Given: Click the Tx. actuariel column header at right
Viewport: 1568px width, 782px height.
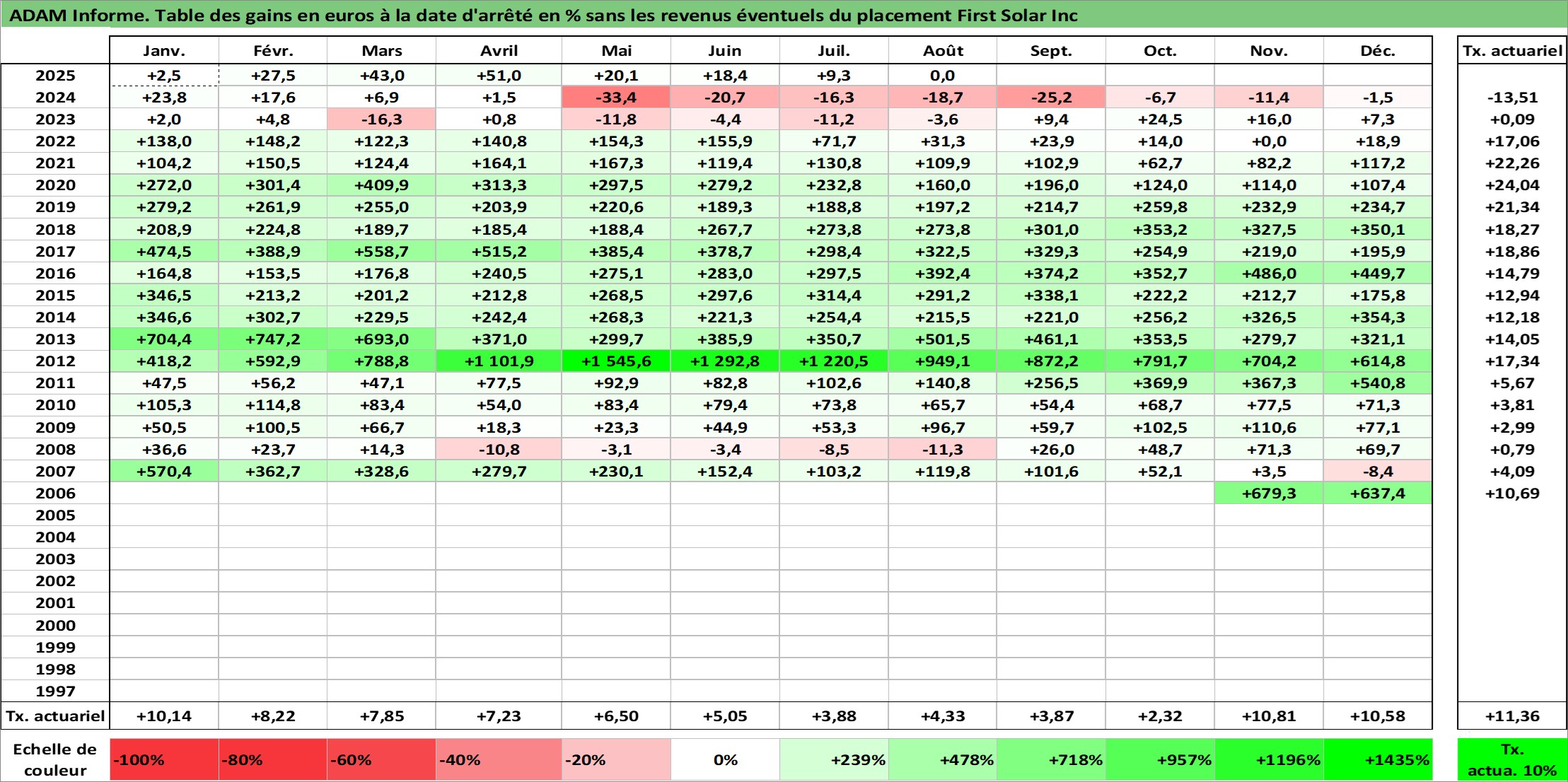Looking at the screenshot, I should 1512,51.
